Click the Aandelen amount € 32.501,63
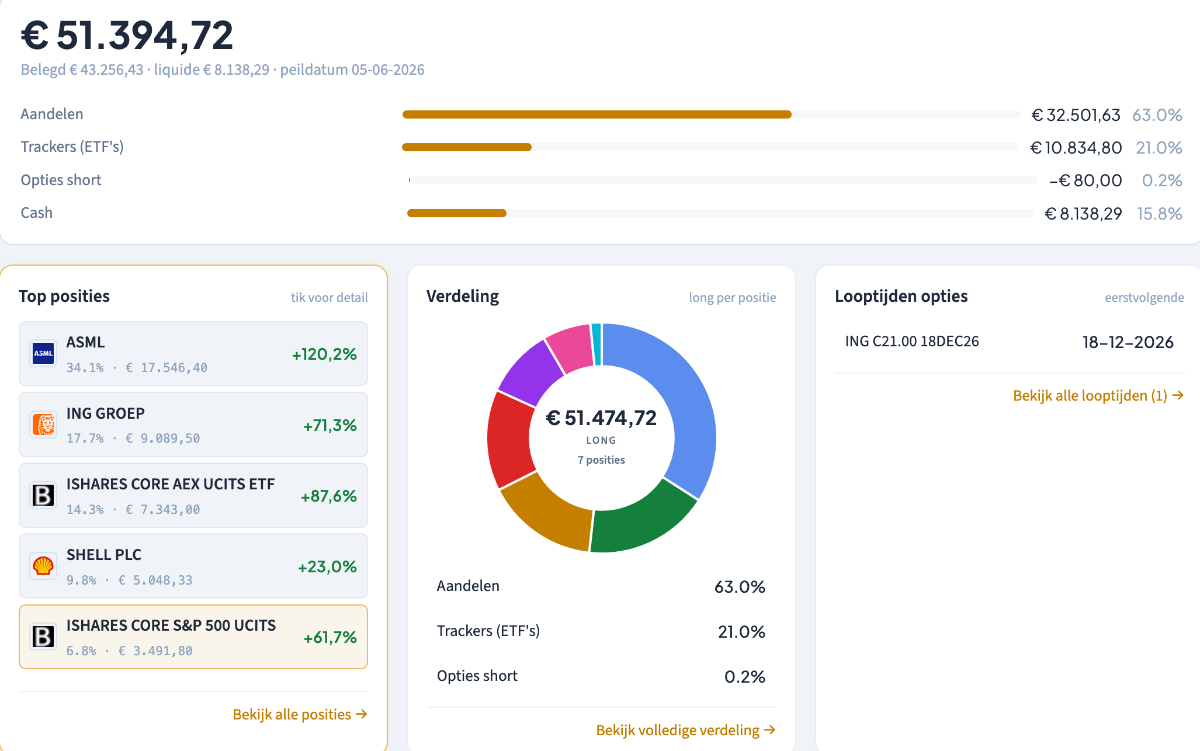 [1076, 115]
